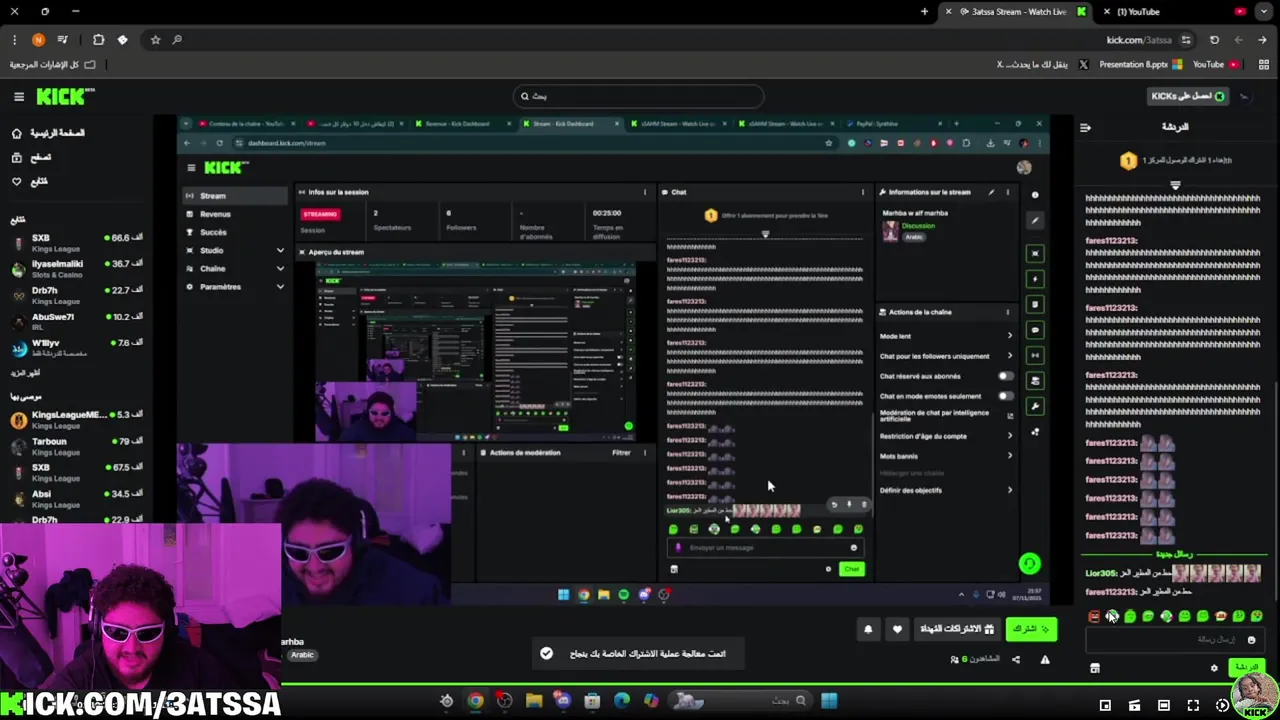Open the browser extensions puzzle icon
The height and width of the screenshot is (720, 1280).
coord(98,40)
